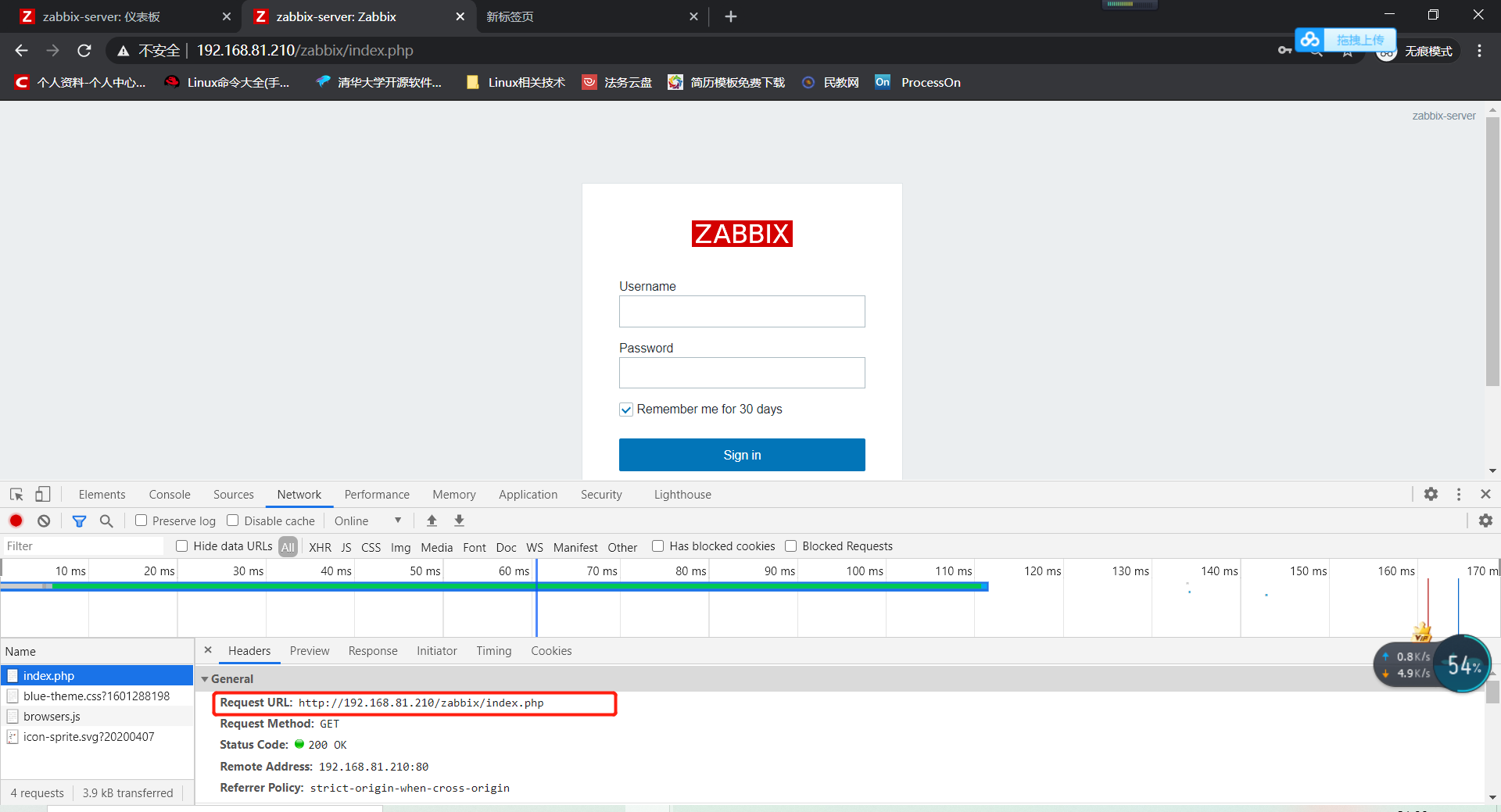This screenshot has width=1501, height=812.
Task: Clear the network log
Action: point(44,520)
